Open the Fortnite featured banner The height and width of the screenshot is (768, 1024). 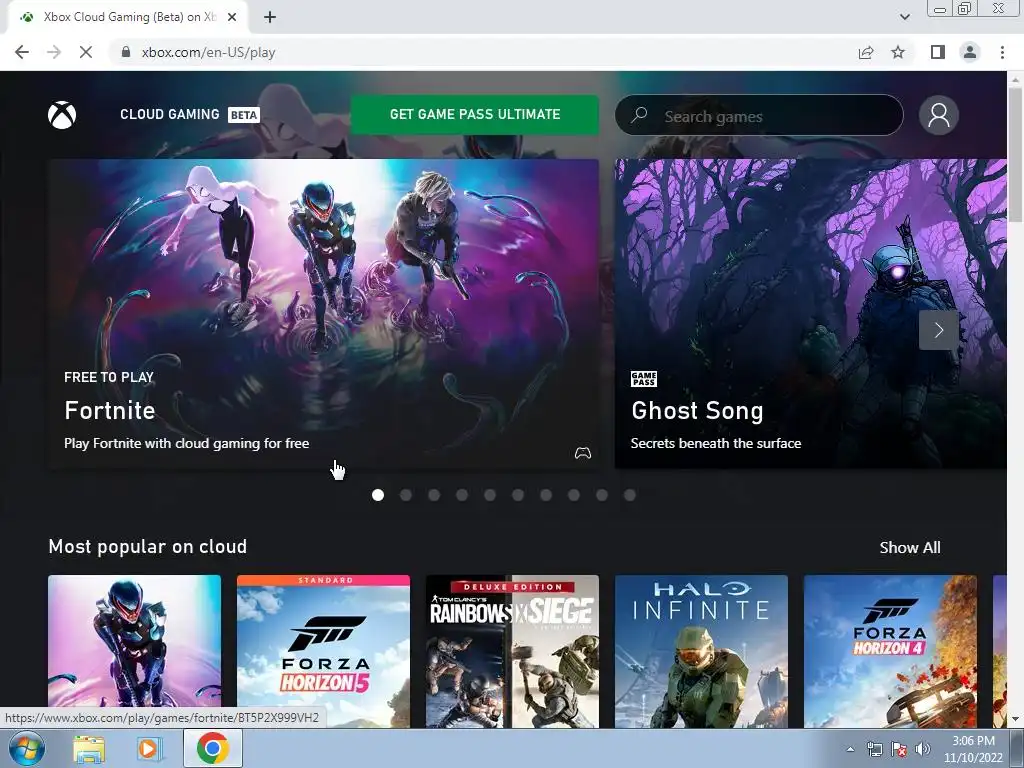(323, 313)
